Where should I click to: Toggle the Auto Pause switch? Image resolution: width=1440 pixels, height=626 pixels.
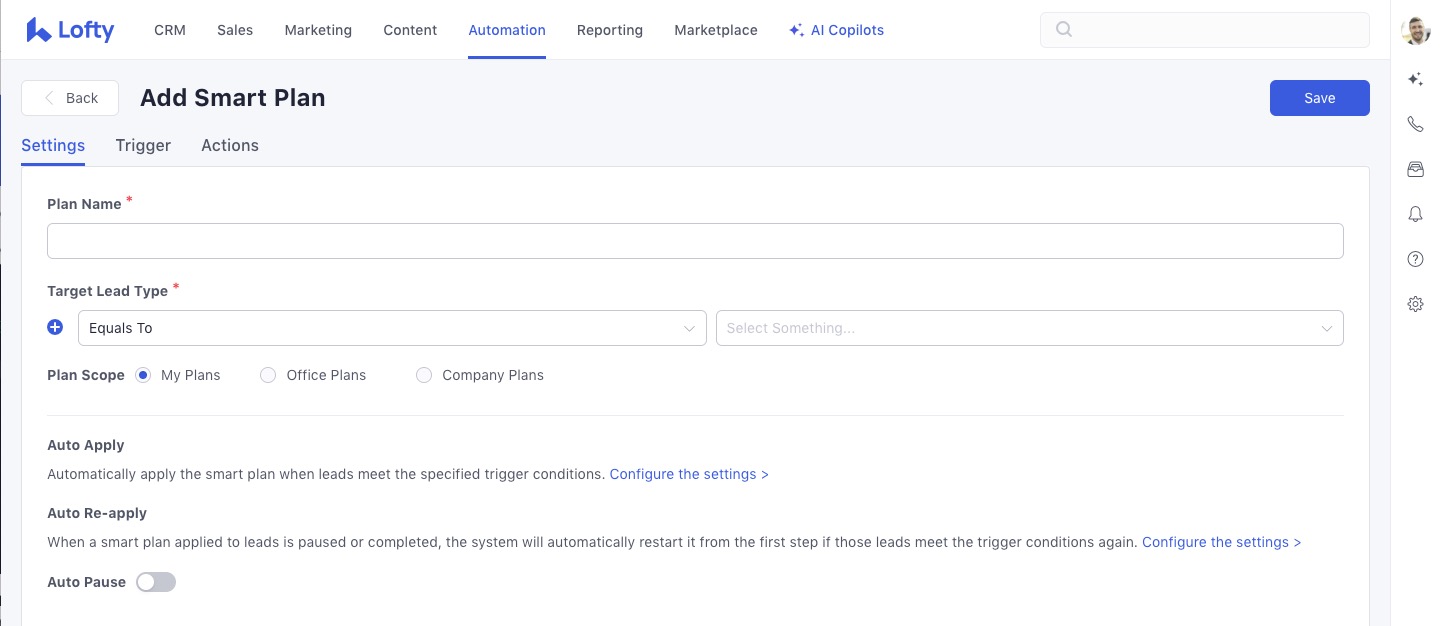pyautogui.click(x=156, y=582)
